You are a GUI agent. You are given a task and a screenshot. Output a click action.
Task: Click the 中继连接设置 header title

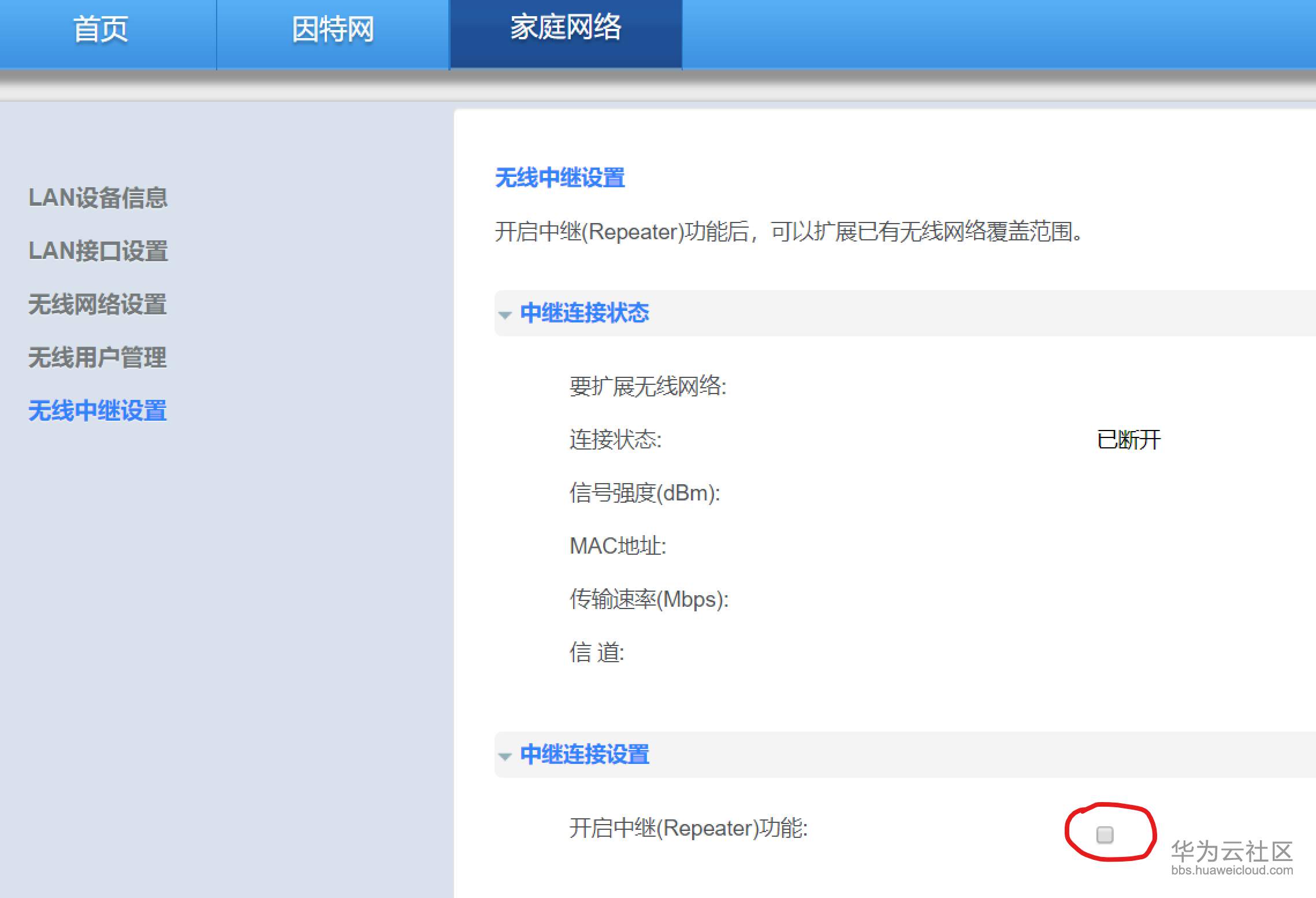coord(585,754)
